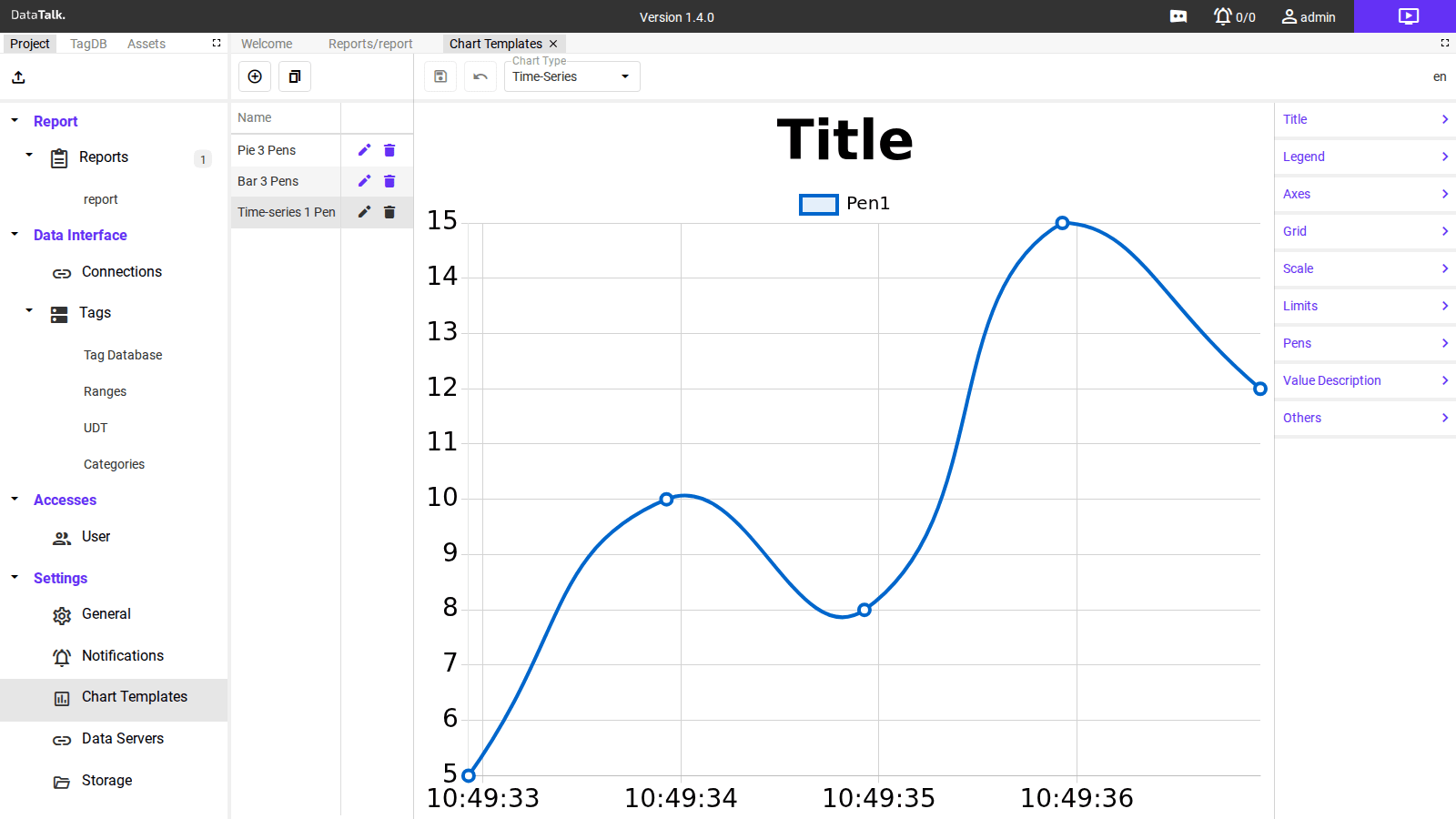Image resolution: width=1456 pixels, height=819 pixels.
Task: Delete the Time-series 1 Pen template
Action: point(389,212)
